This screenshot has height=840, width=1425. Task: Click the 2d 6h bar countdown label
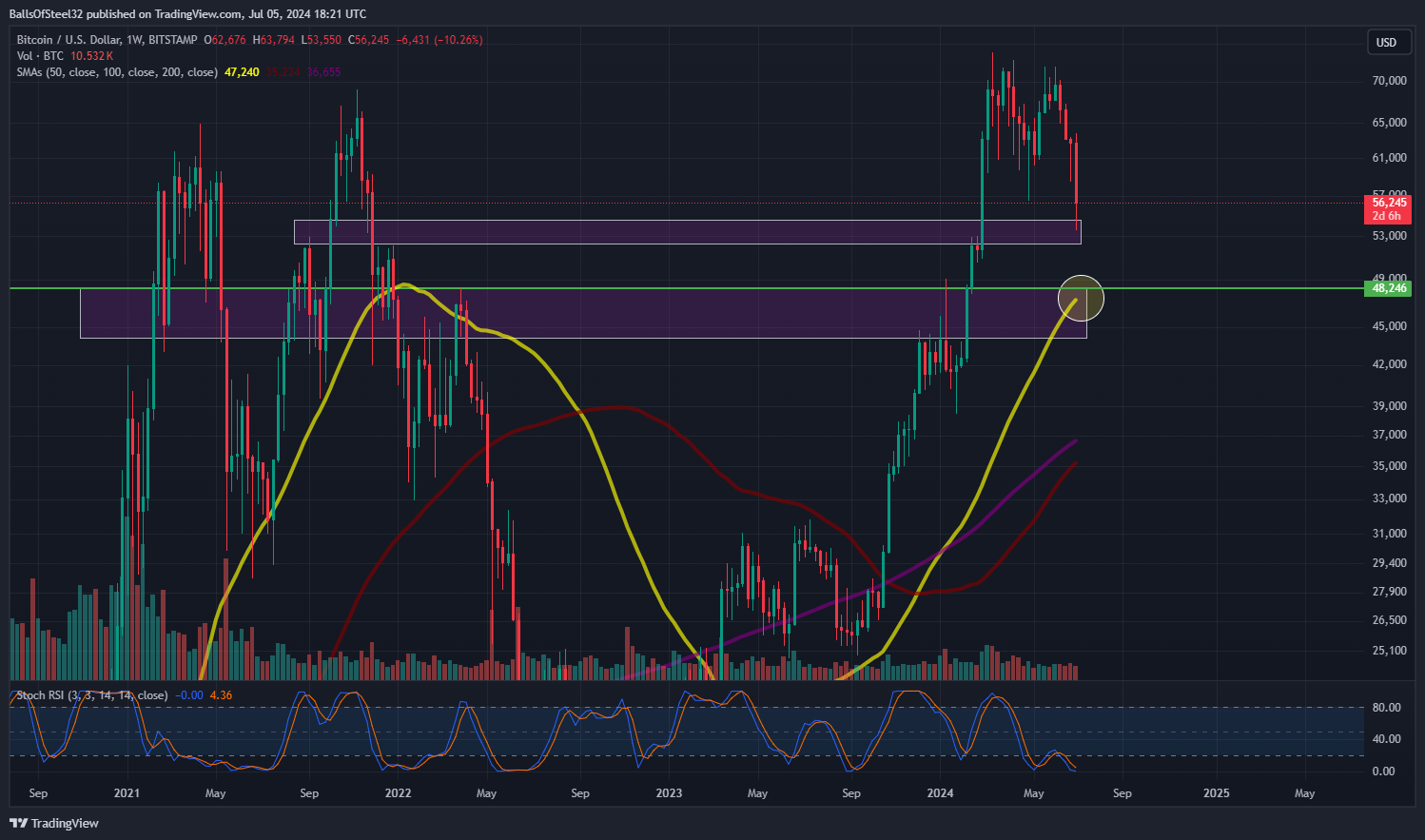1387,216
